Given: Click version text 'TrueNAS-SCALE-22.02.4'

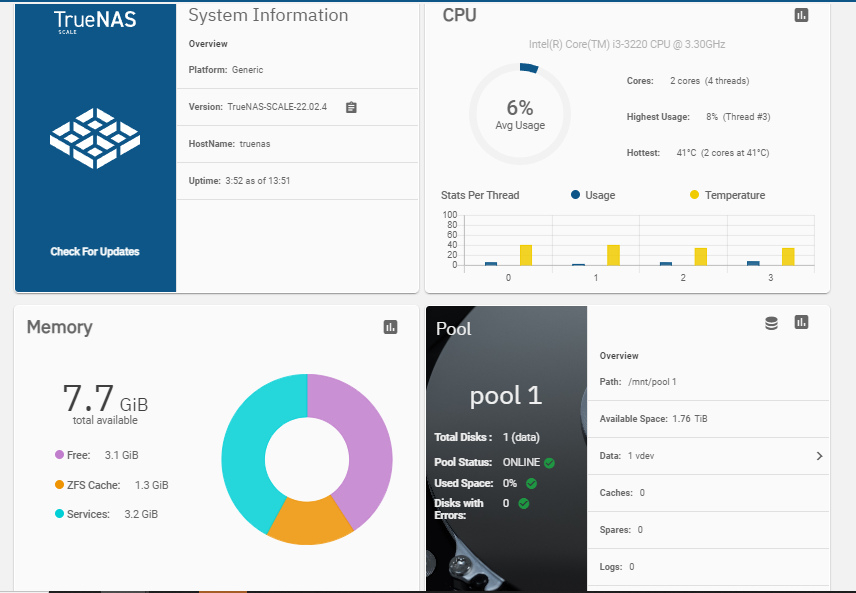Looking at the screenshot, I should coord(277,107).
